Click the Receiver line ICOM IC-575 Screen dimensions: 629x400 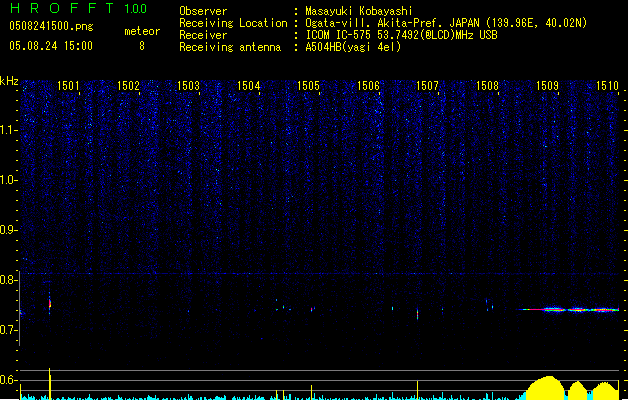tap(401, 35)
